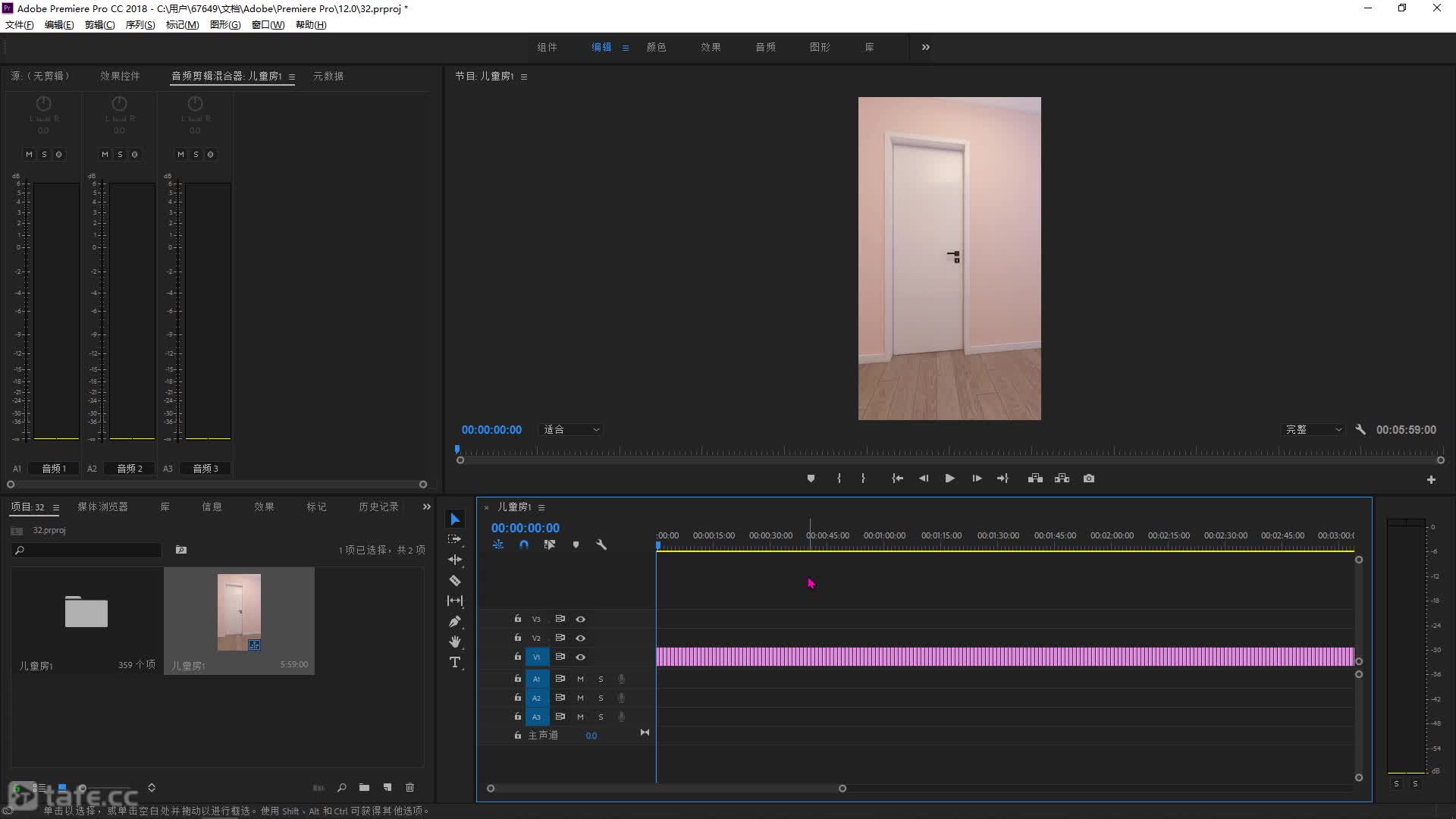1456x819 pixels.
Task: Switch to the 音频 workspace
Action: click(765, 47)
